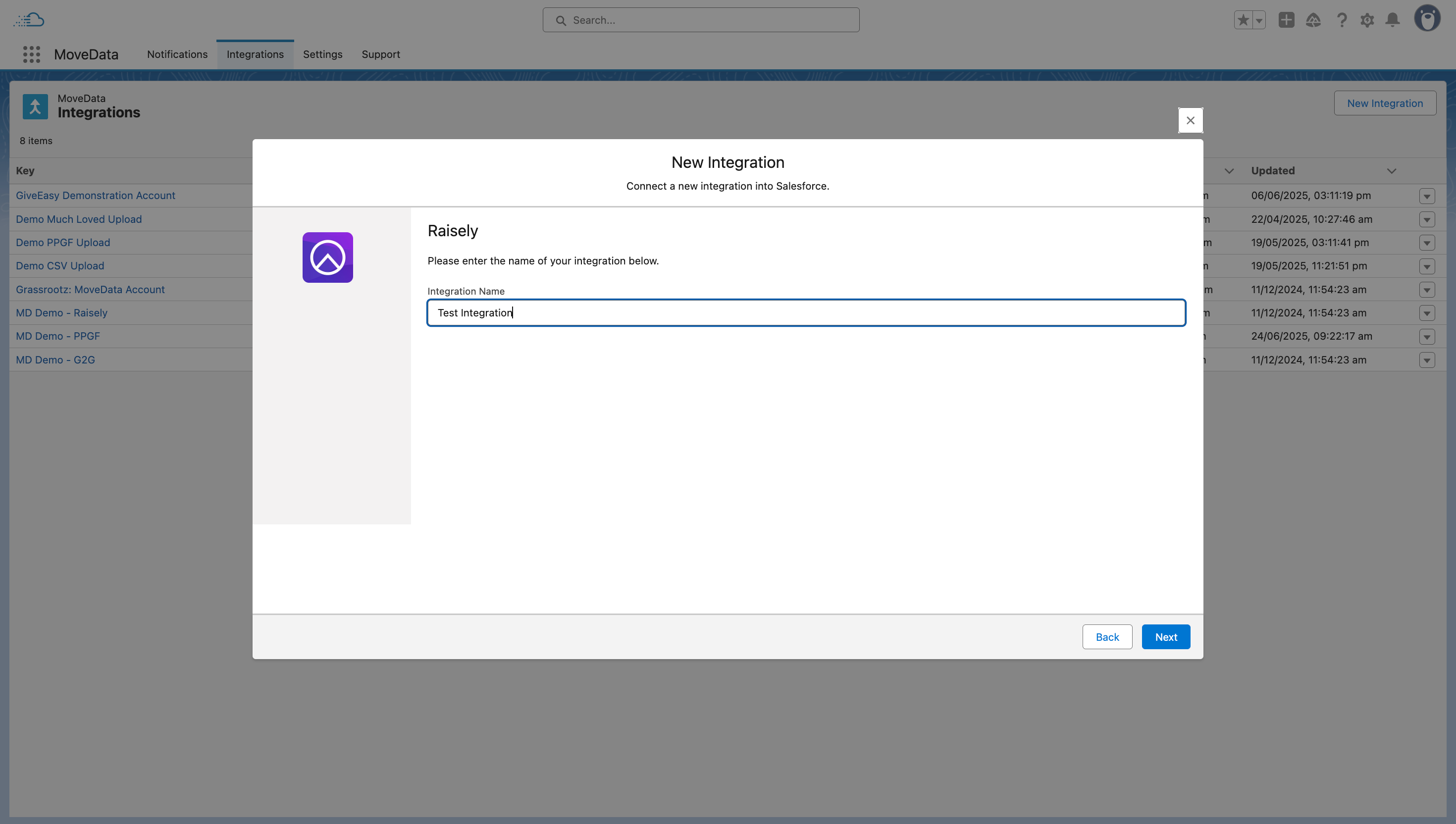This screenshot has width=1456, height=824.
Task: Expand the favorites list dropdown arrow
Action: pos(1259,20)
